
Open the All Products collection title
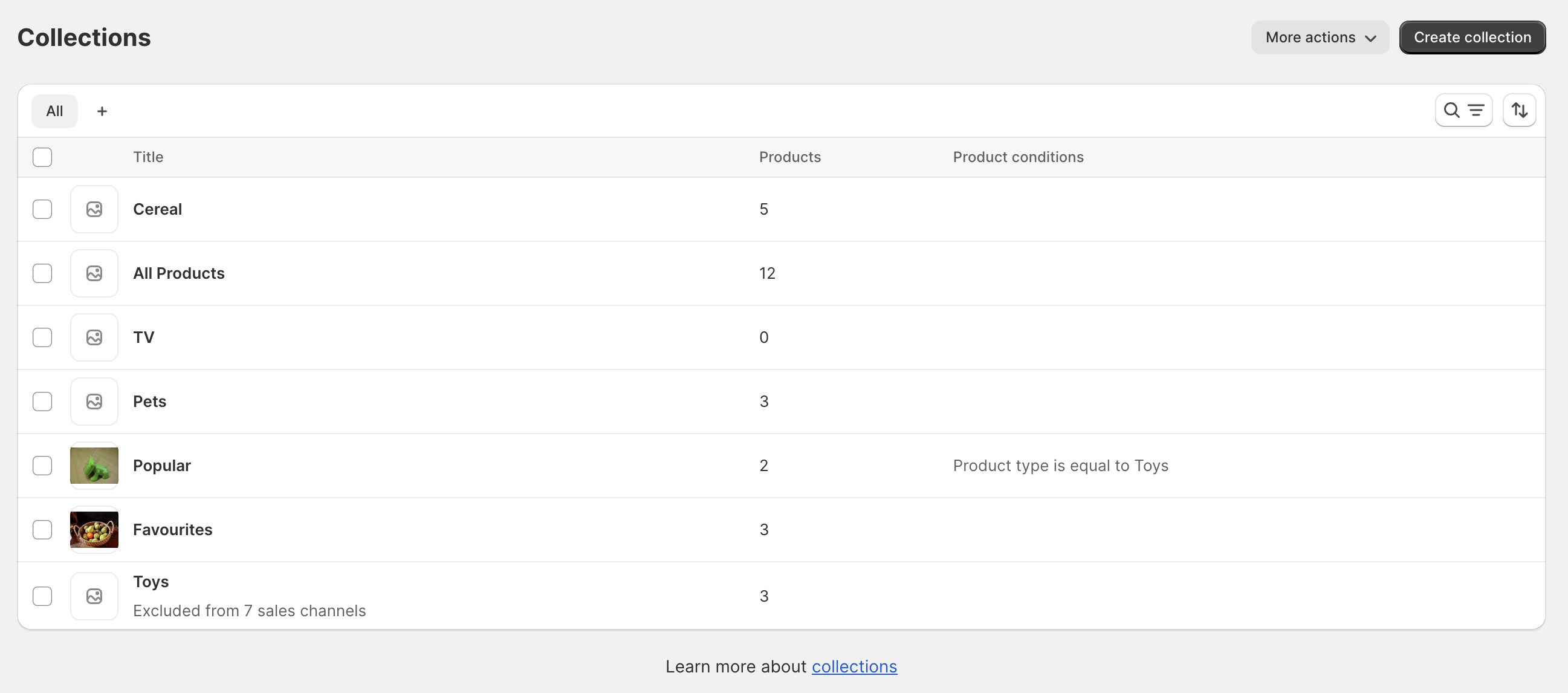click(178, 273)
